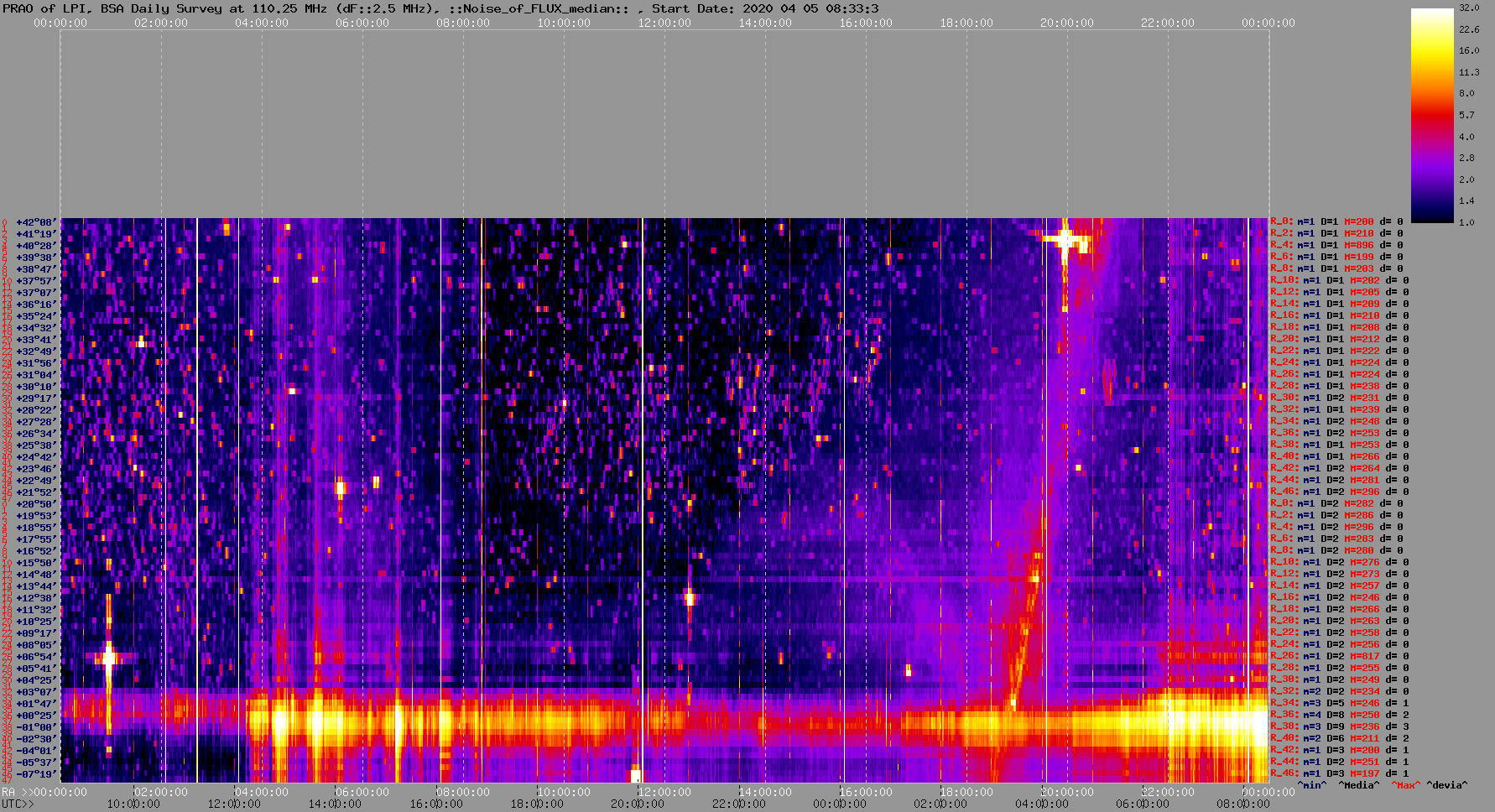This screenshot has width=1495, height=812.
Task: Click the declination label +03°07'
Action: 37,692
